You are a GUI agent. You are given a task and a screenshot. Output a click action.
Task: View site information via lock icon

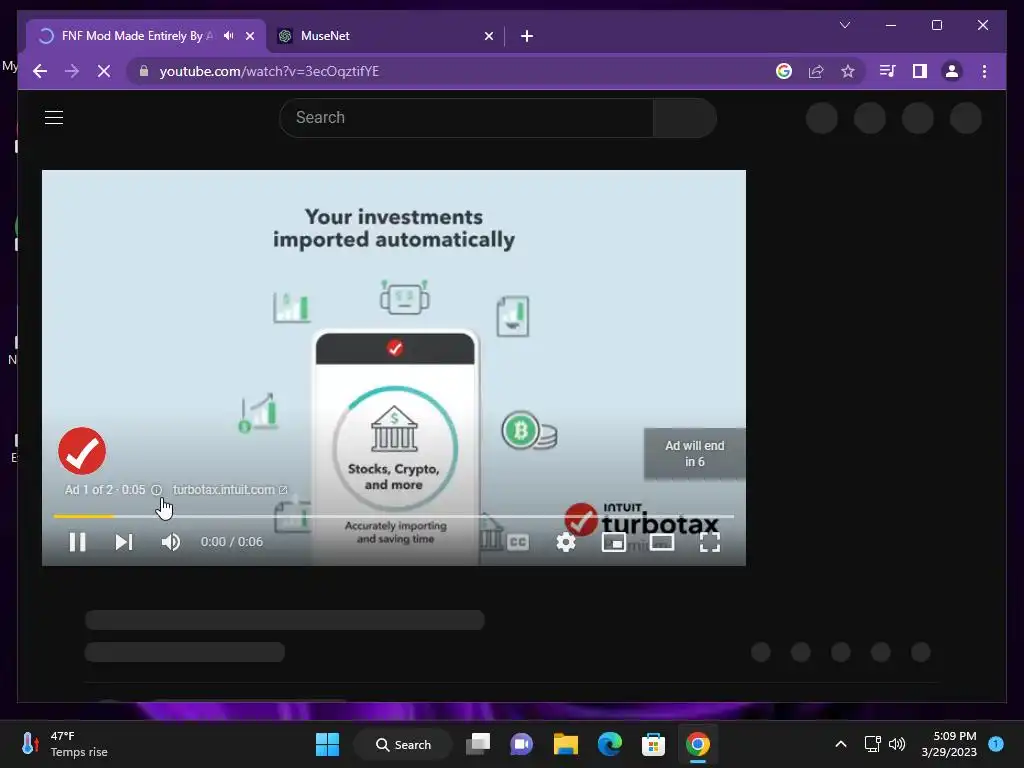click(144, 71)
